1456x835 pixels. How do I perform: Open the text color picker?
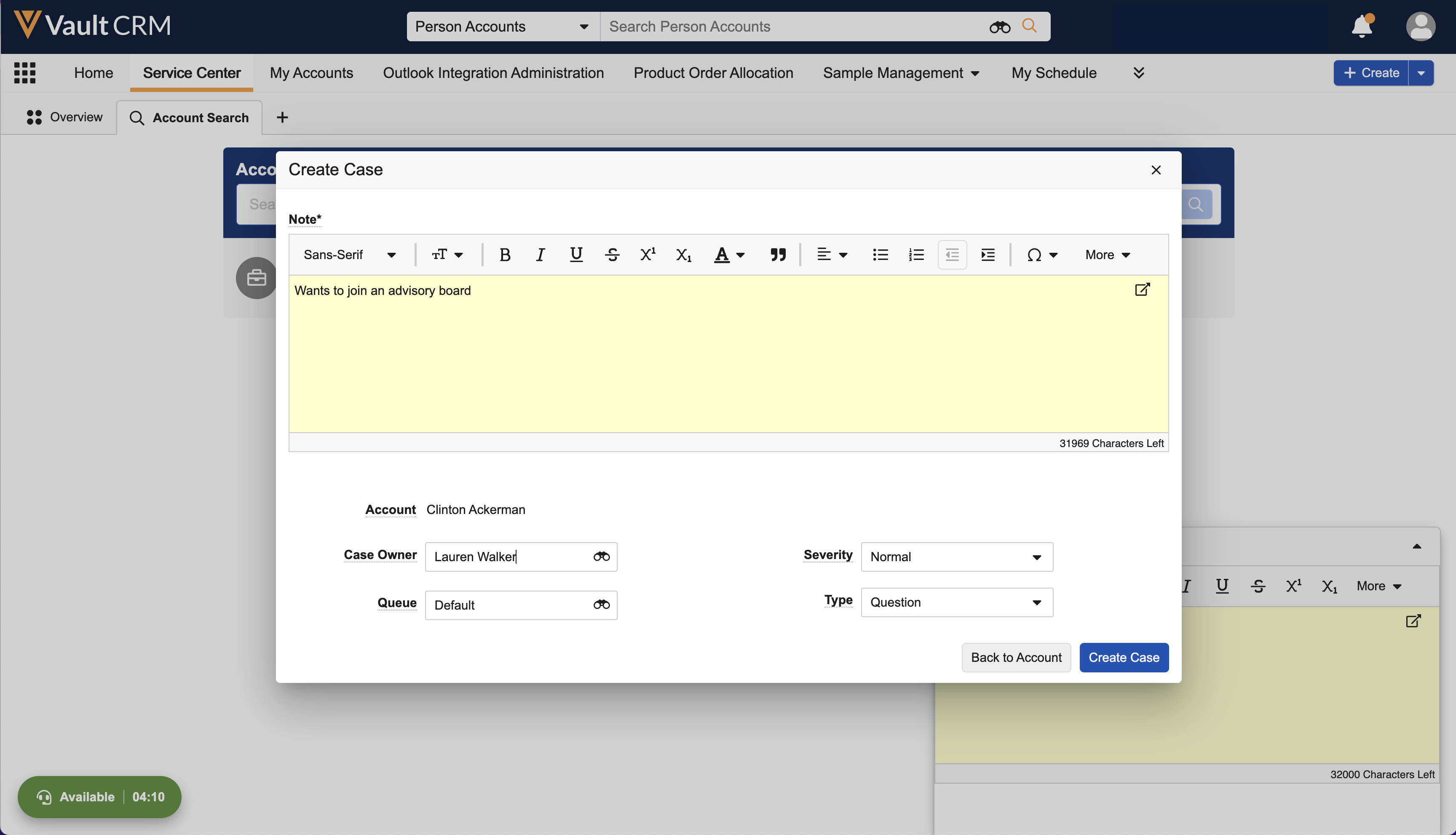(x=729, y=254)
